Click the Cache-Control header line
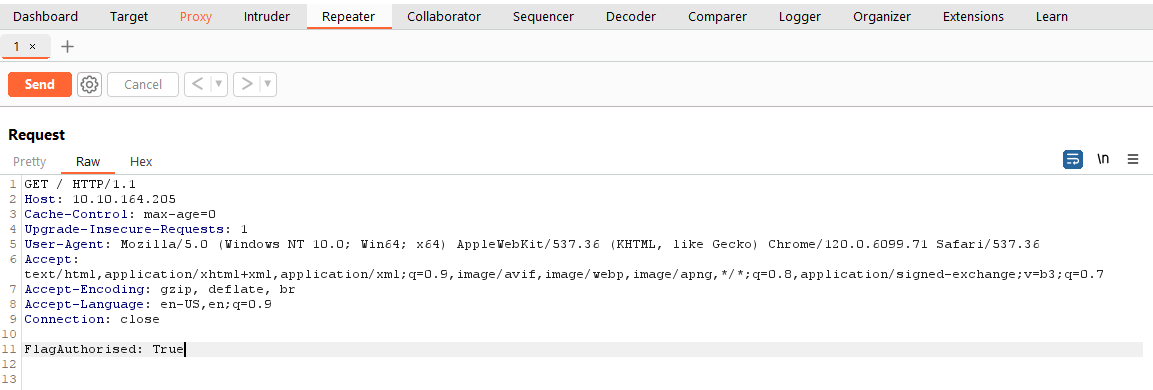The width and height of the screenshot is (1153, 390). pyautogui.click(x=120, y=214)
